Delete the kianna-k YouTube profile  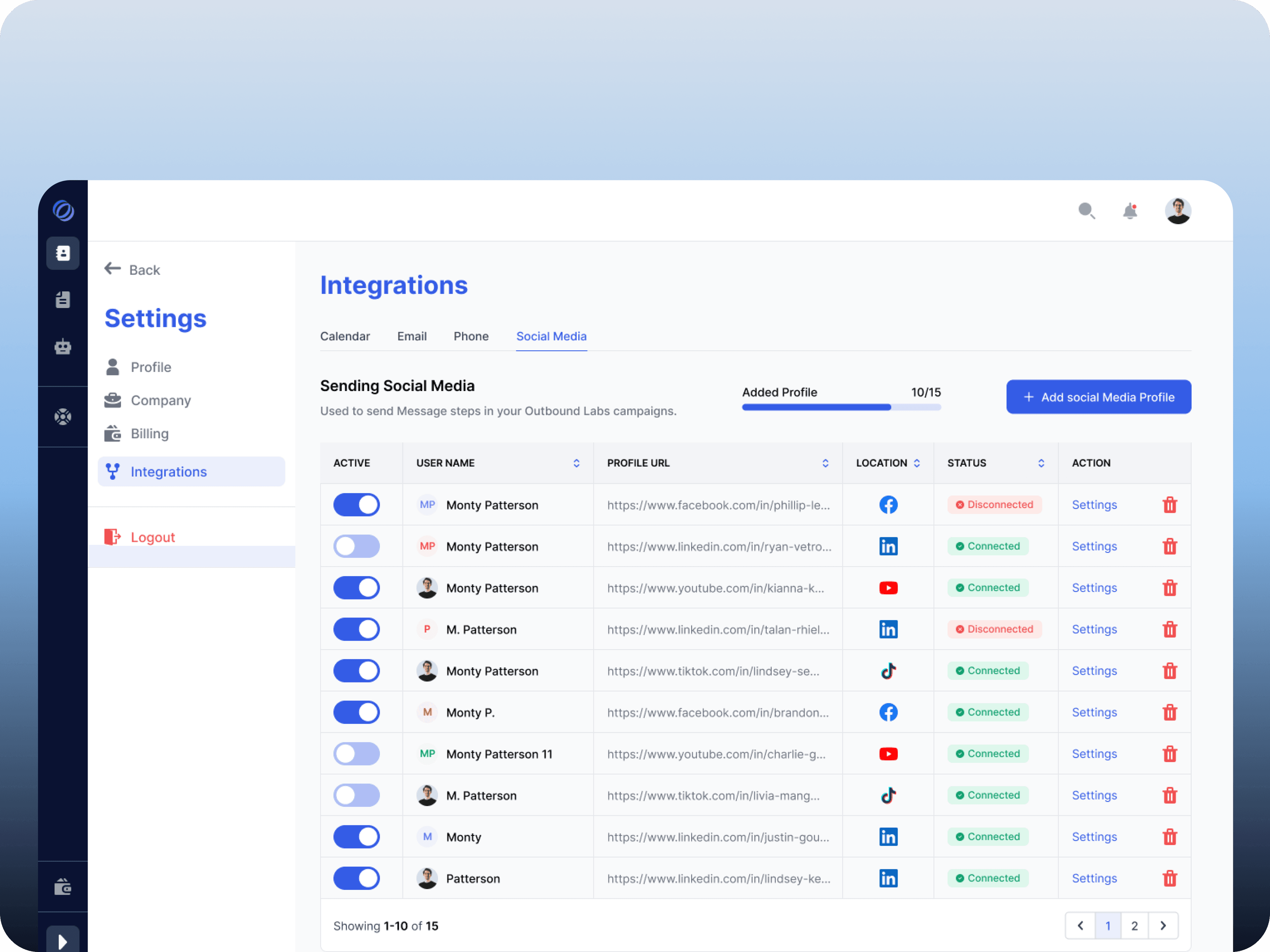1169,587
